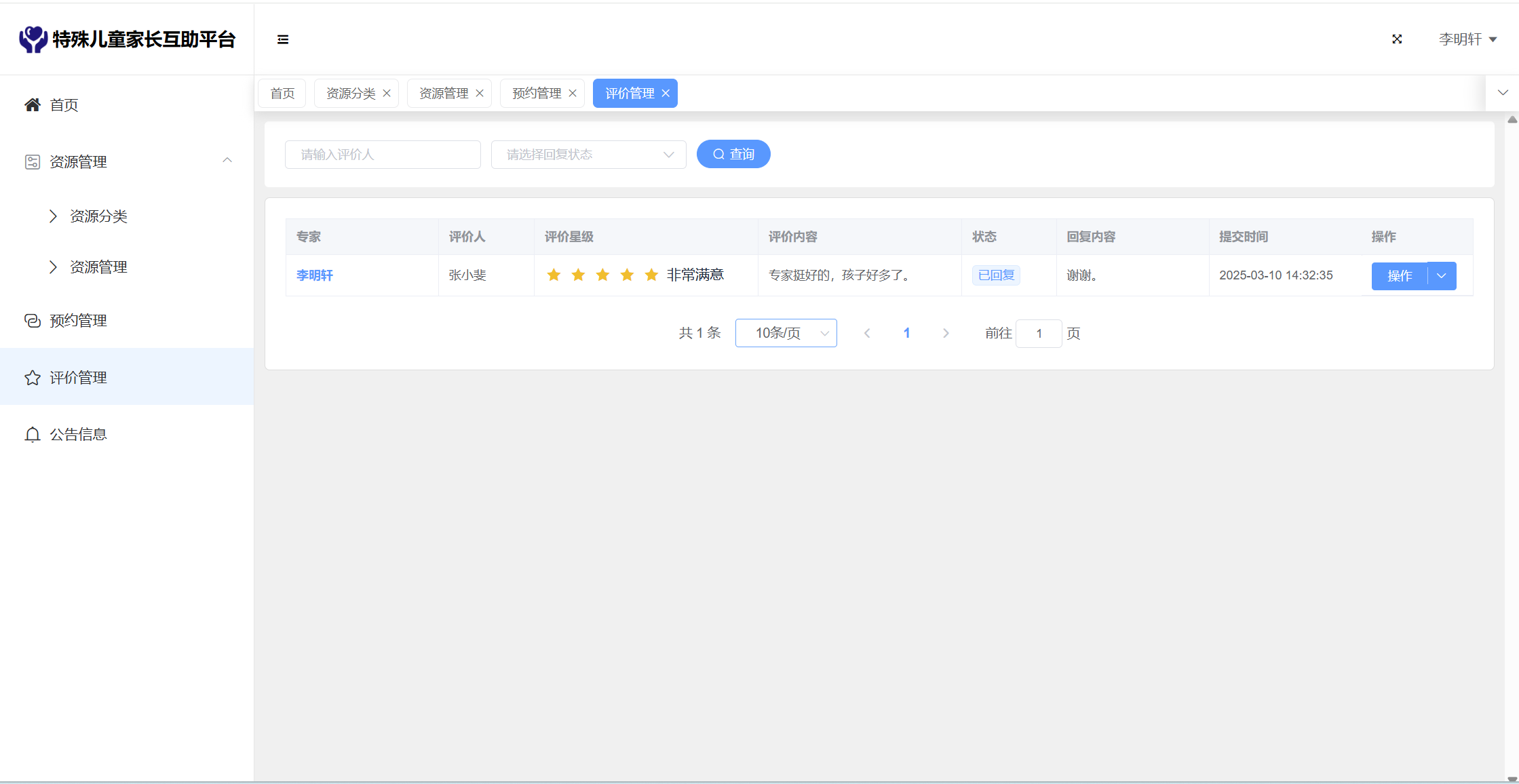Viewport: 1519px width, 784px height.
Task: Collapse the 资源管理 sidebar menu
Action: (x=227, y=161)
